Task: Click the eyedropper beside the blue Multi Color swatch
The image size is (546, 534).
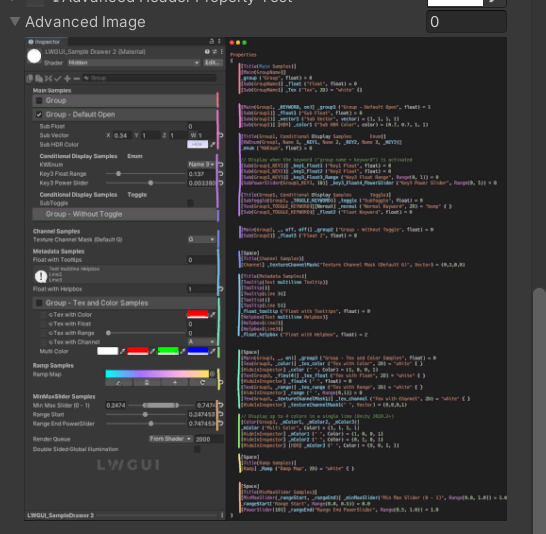Action: (x=212, y=352)
